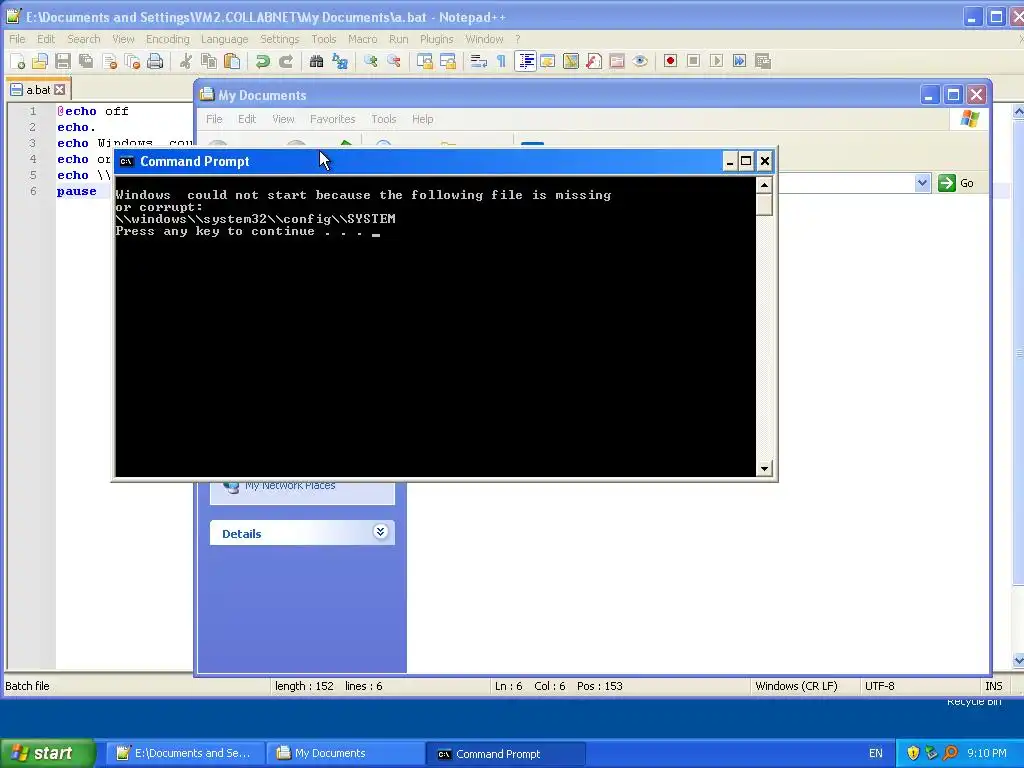Screen dimensions: 1024x768
Task: Click the security shield tray icon
Action: coord(913,753)
